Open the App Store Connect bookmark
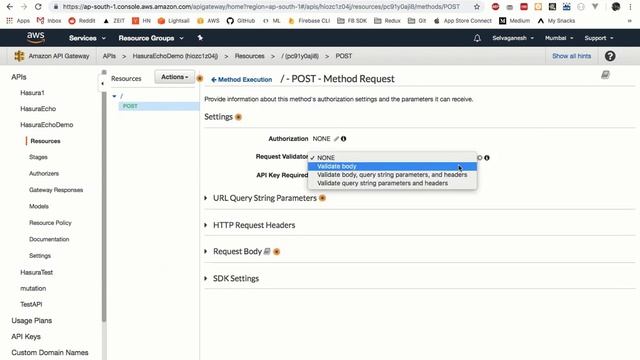This screenshot has width=640, height=360. click(462, 20)
